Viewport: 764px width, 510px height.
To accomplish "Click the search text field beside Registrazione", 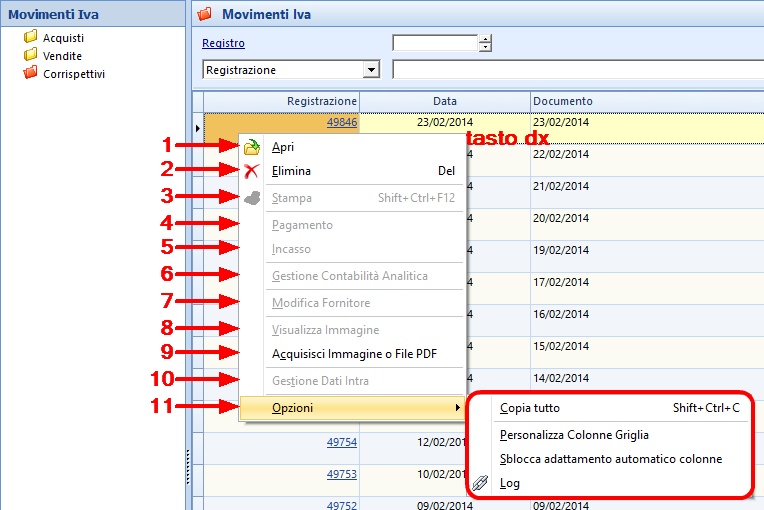I will point(577,70).
